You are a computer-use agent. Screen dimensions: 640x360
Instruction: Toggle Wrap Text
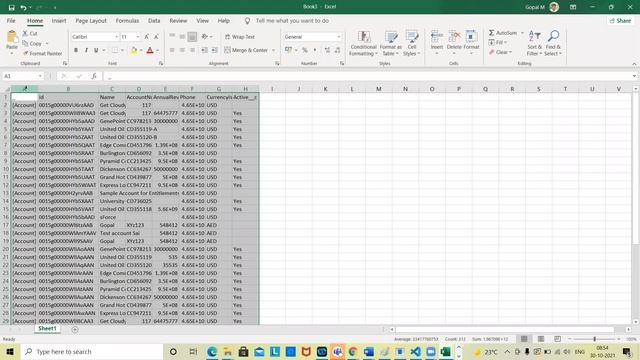click(240, 37)
